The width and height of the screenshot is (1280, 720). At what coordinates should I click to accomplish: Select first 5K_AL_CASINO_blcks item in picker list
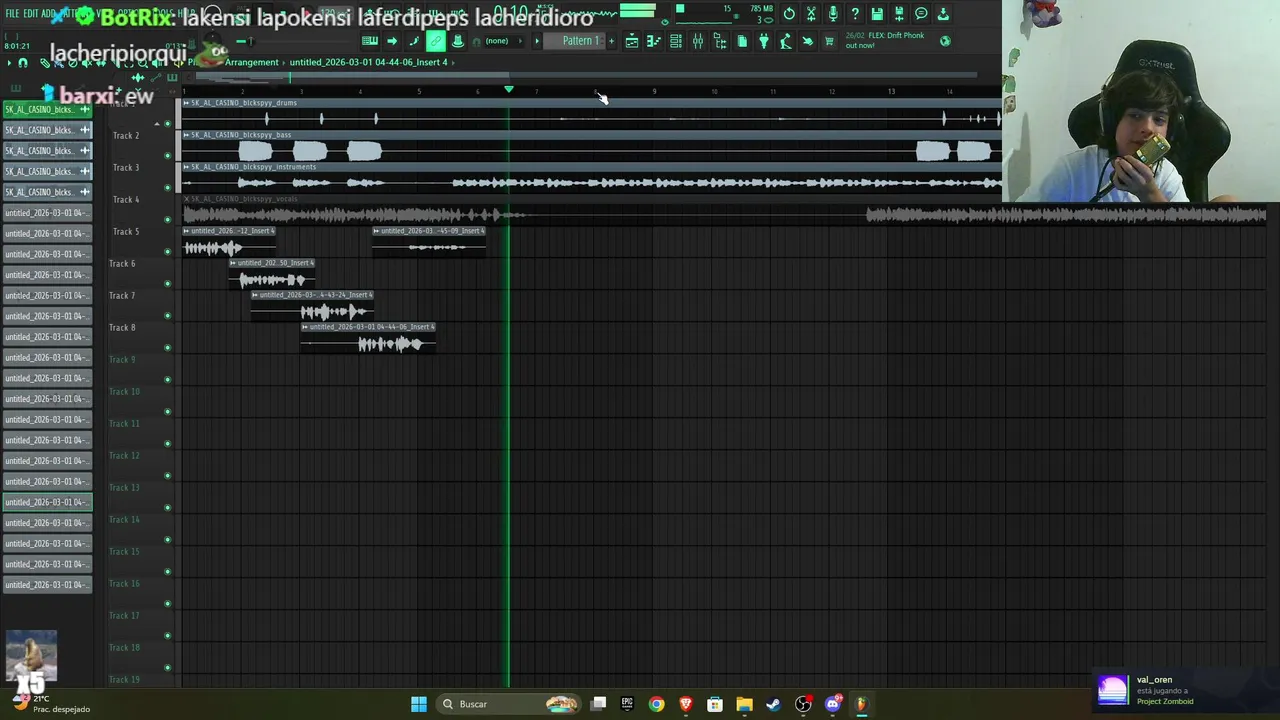(x=47, y=109)
